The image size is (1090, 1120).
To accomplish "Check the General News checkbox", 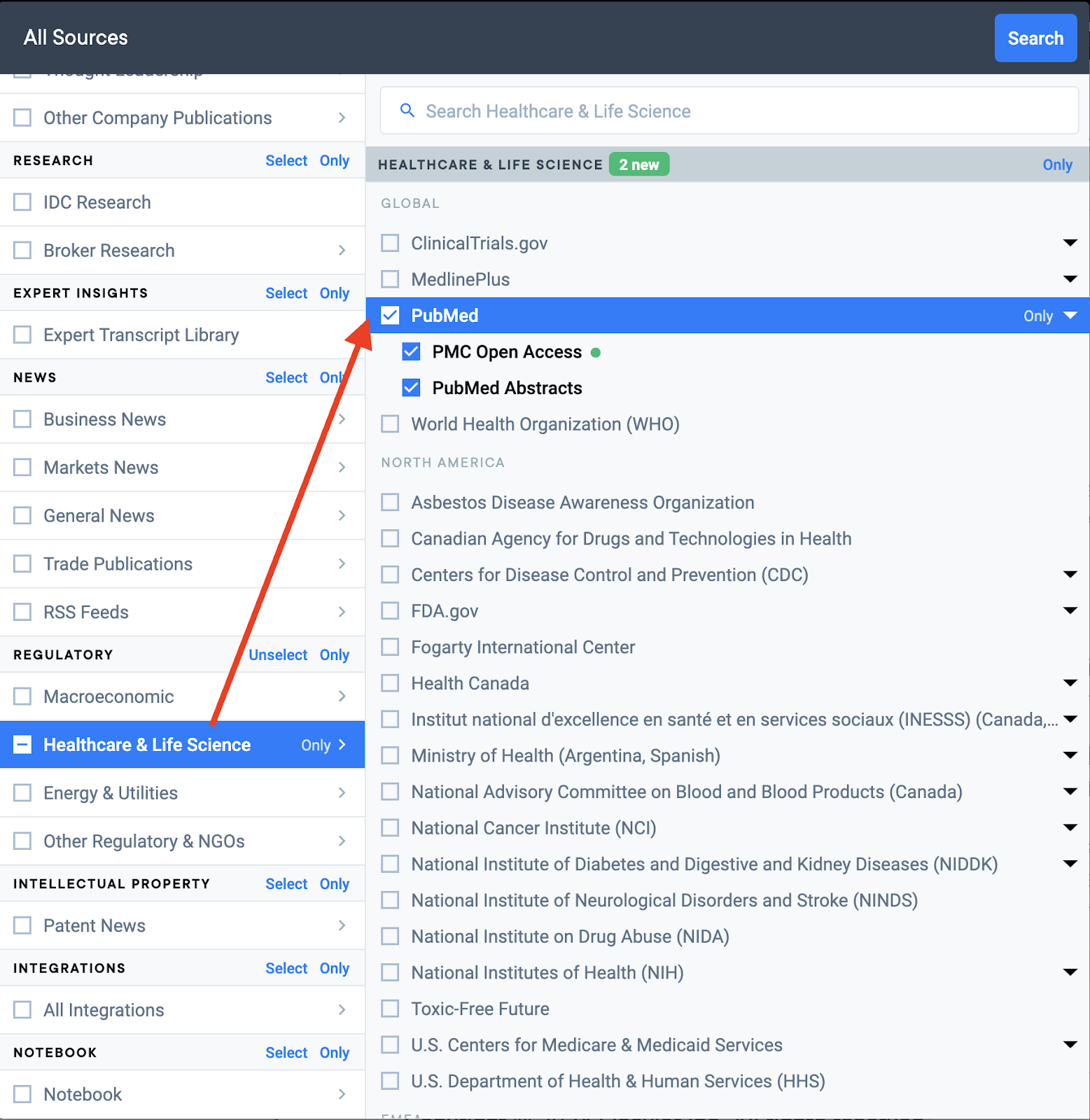I will point(22,515).
